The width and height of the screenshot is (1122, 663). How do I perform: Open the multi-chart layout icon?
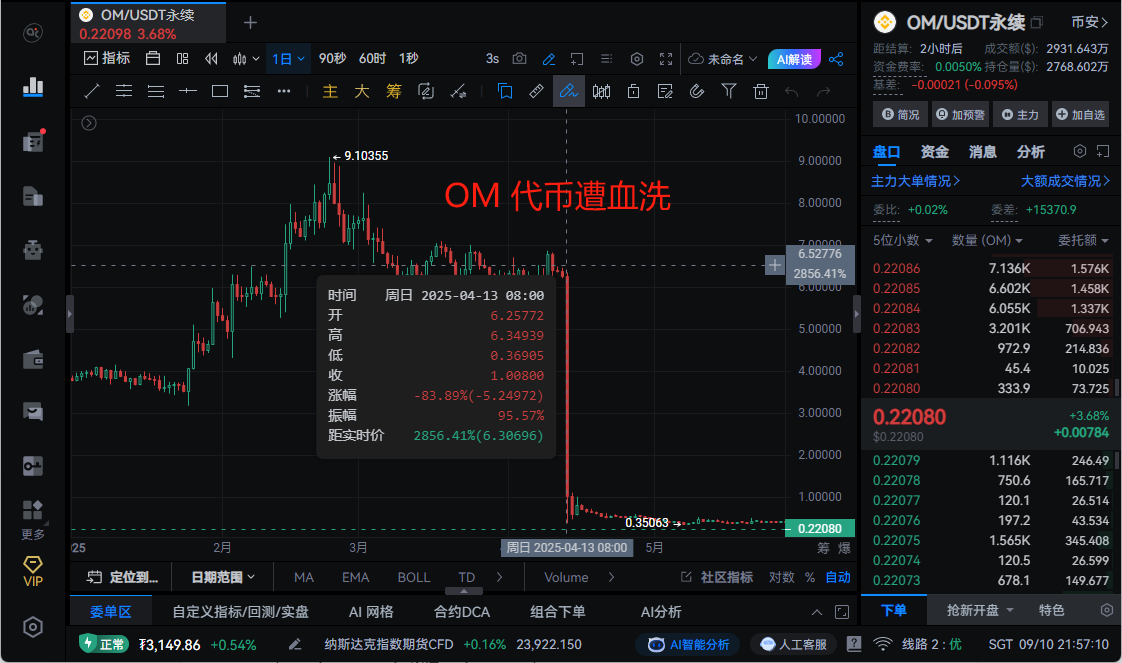tap(182, 59)
